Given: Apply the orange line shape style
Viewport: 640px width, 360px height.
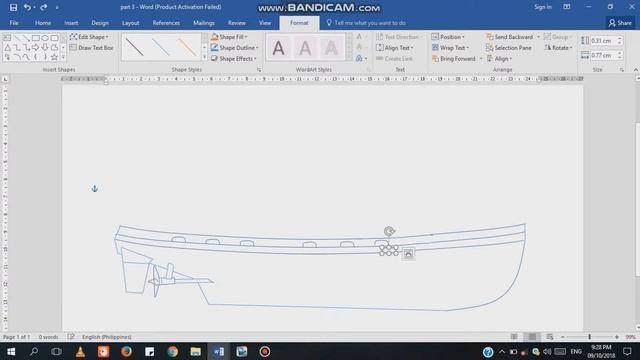Looking at the screenshot, I should (187, 47).
